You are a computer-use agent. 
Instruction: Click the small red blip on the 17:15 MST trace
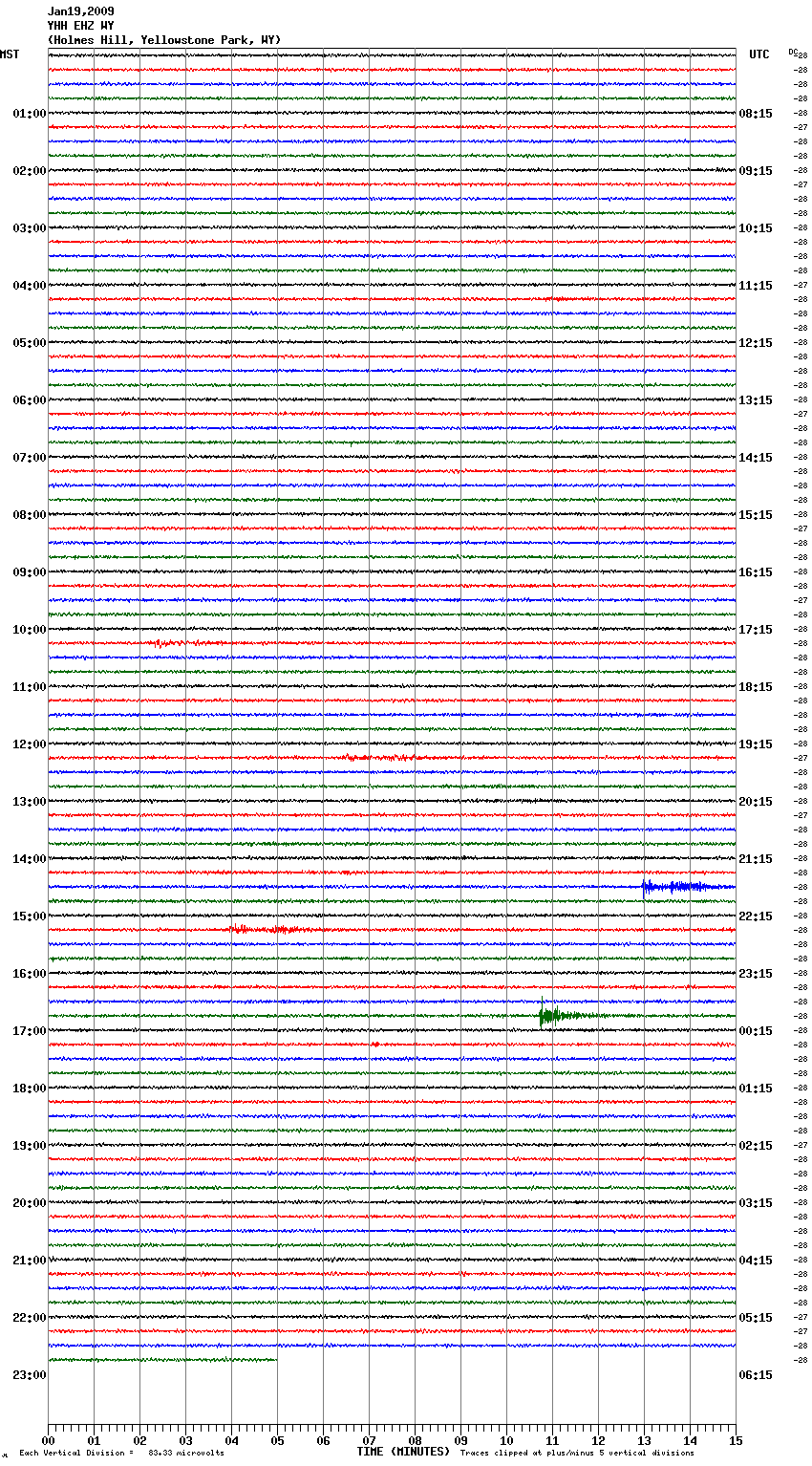coord(375,1044)
